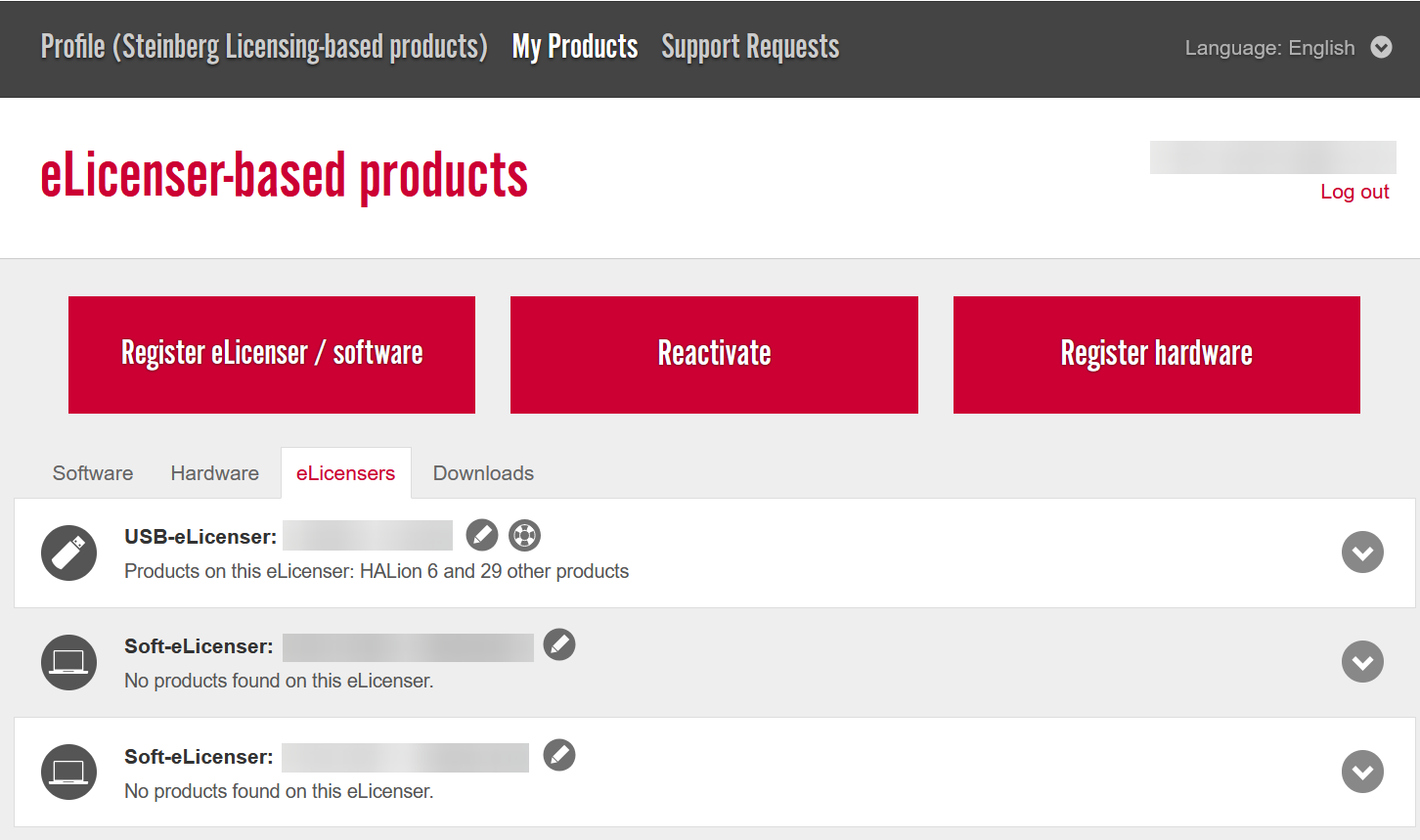Viewport: 1420px width, 840px height.
Task: Expand the second Soft-eLicenser row
Action: point(1362,772)
